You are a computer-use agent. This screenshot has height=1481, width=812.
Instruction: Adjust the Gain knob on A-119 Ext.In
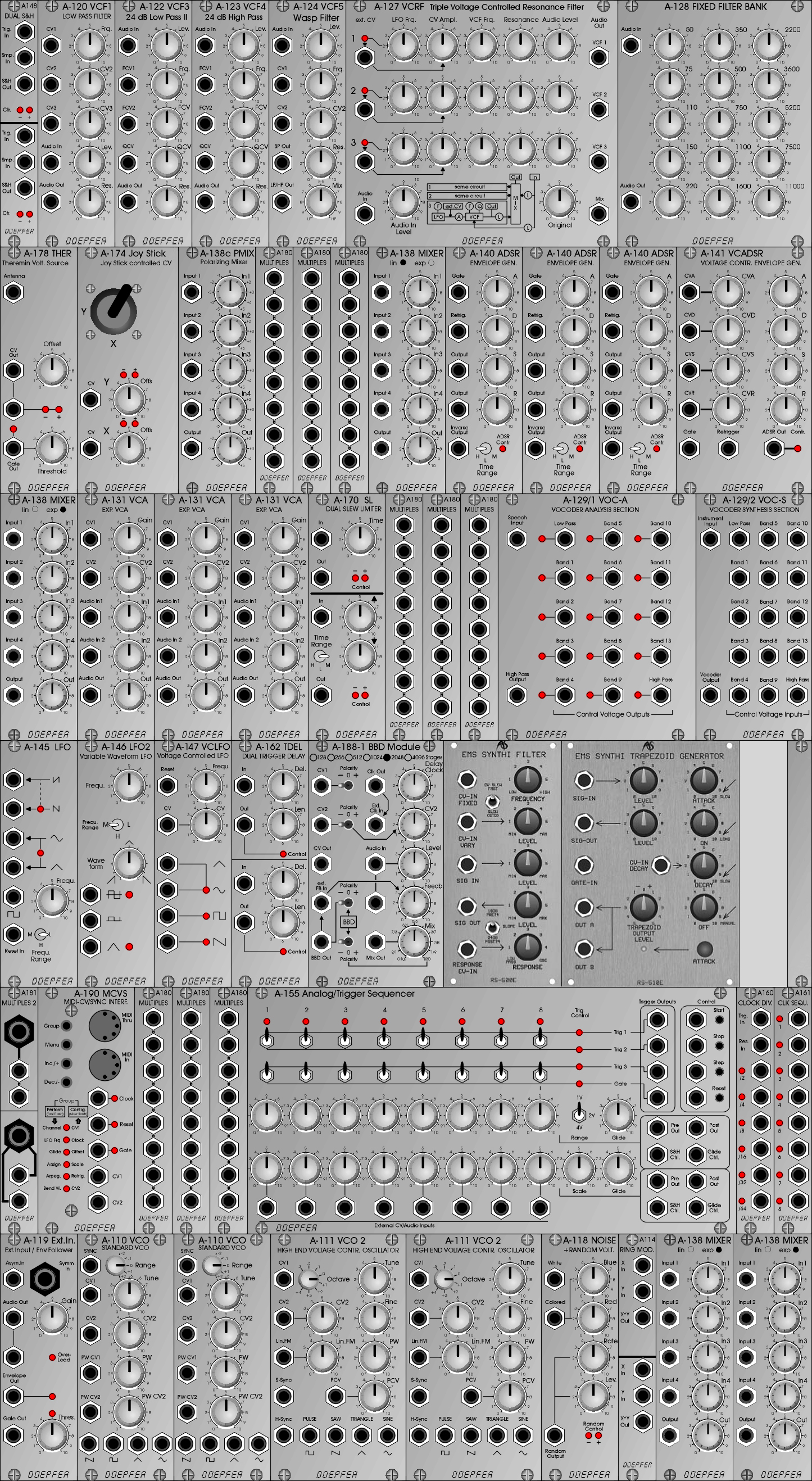(52, 1317)
